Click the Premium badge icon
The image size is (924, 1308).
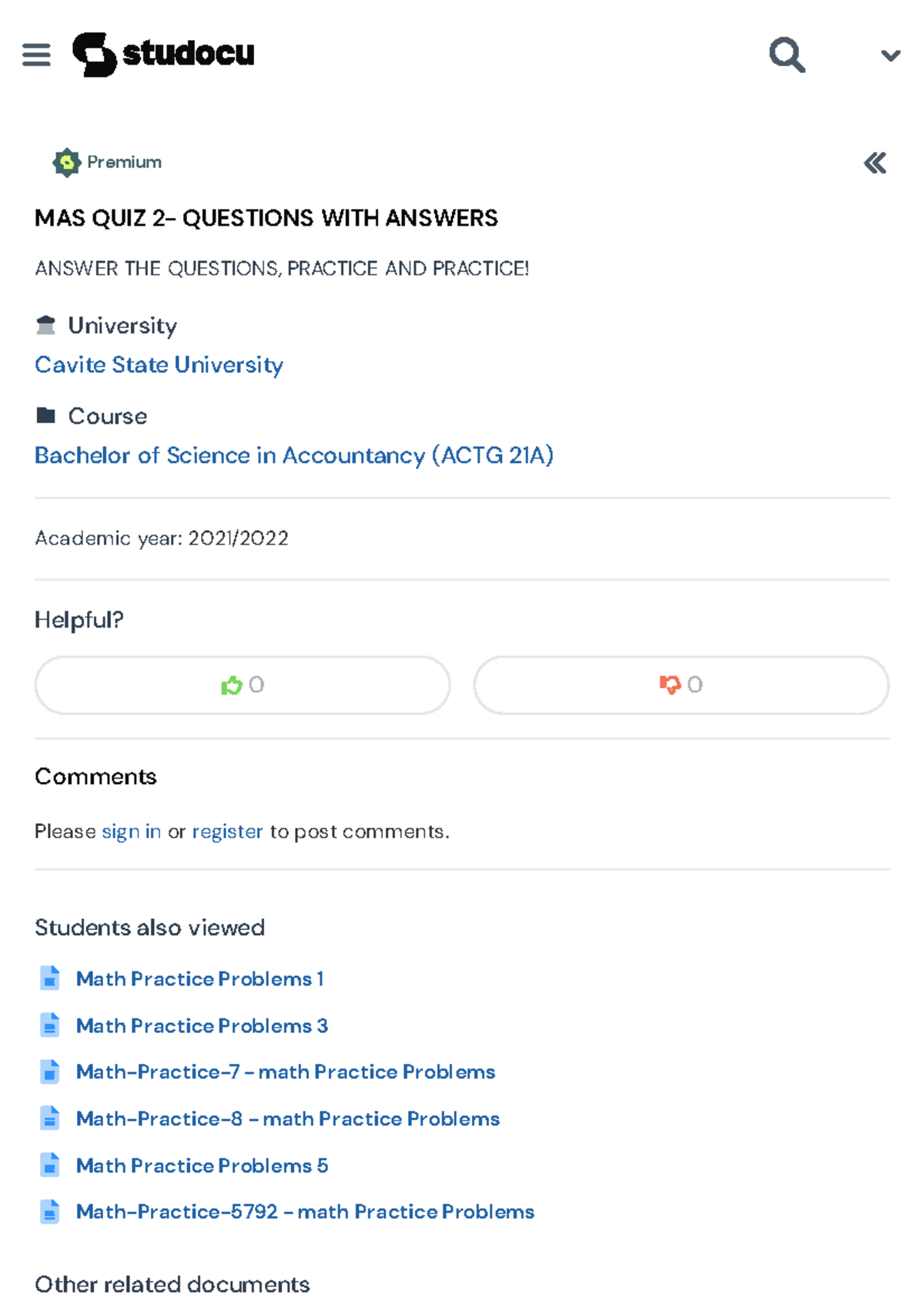click(x=66, y=162)
